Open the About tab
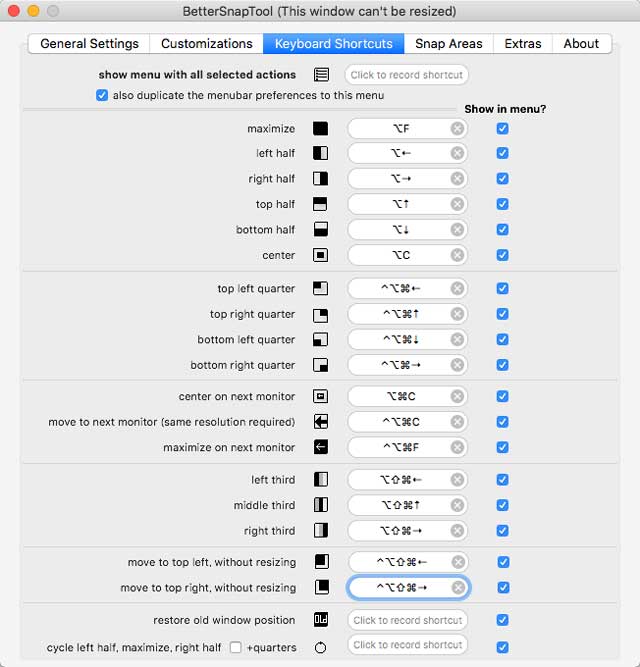640x667 pixels. tap(581, 44)
